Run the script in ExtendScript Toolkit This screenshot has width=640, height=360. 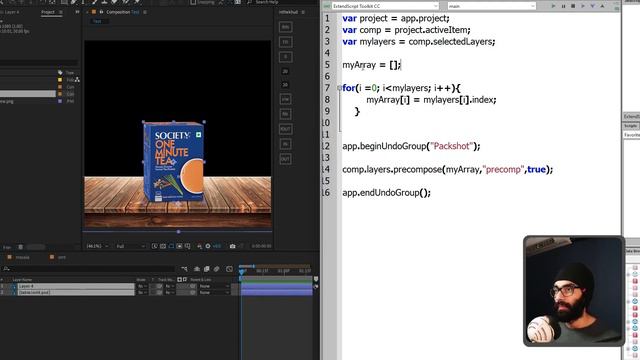[x=553, y=6]
